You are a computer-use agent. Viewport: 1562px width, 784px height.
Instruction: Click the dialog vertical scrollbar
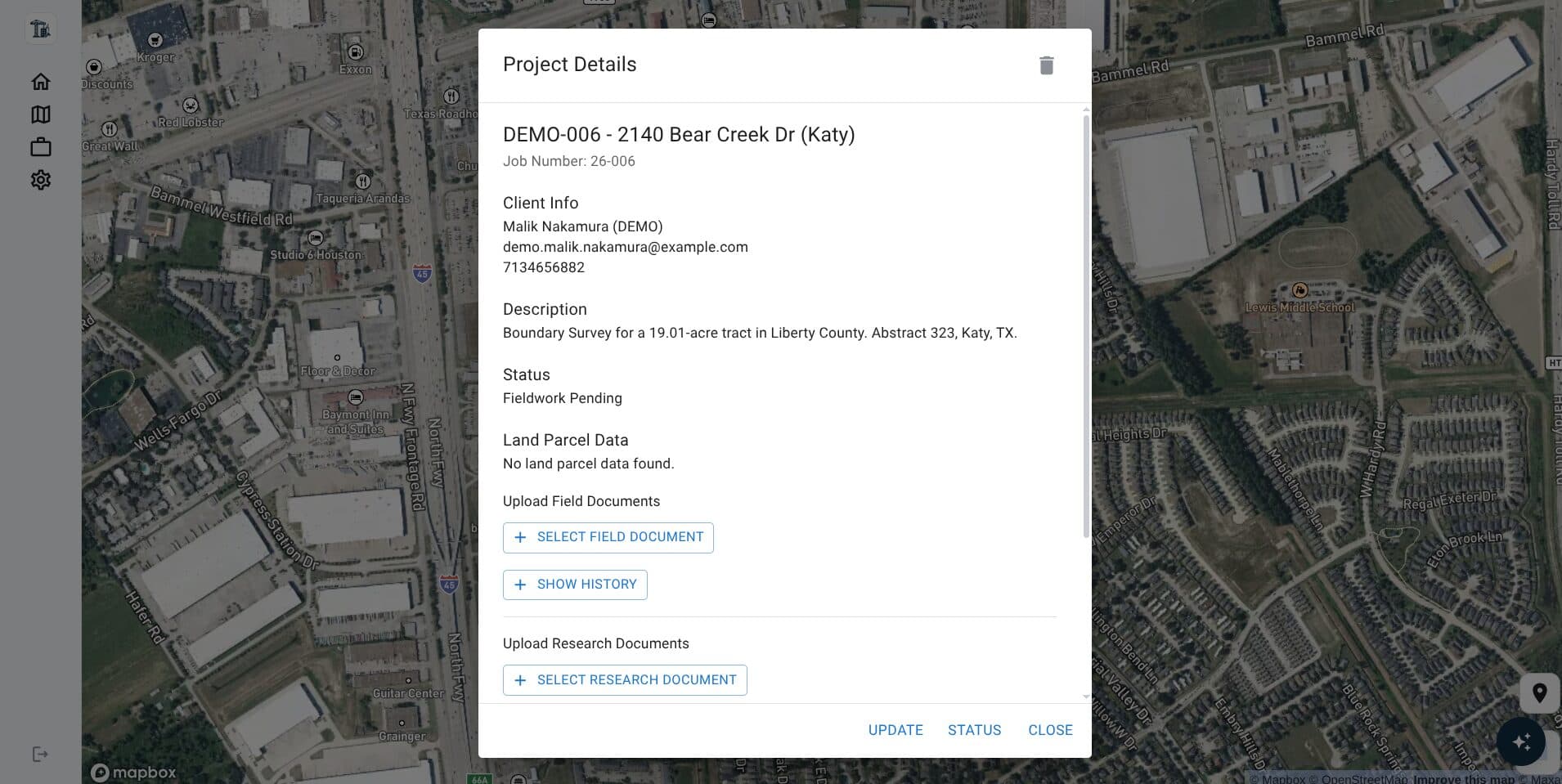pos(1086,327)
